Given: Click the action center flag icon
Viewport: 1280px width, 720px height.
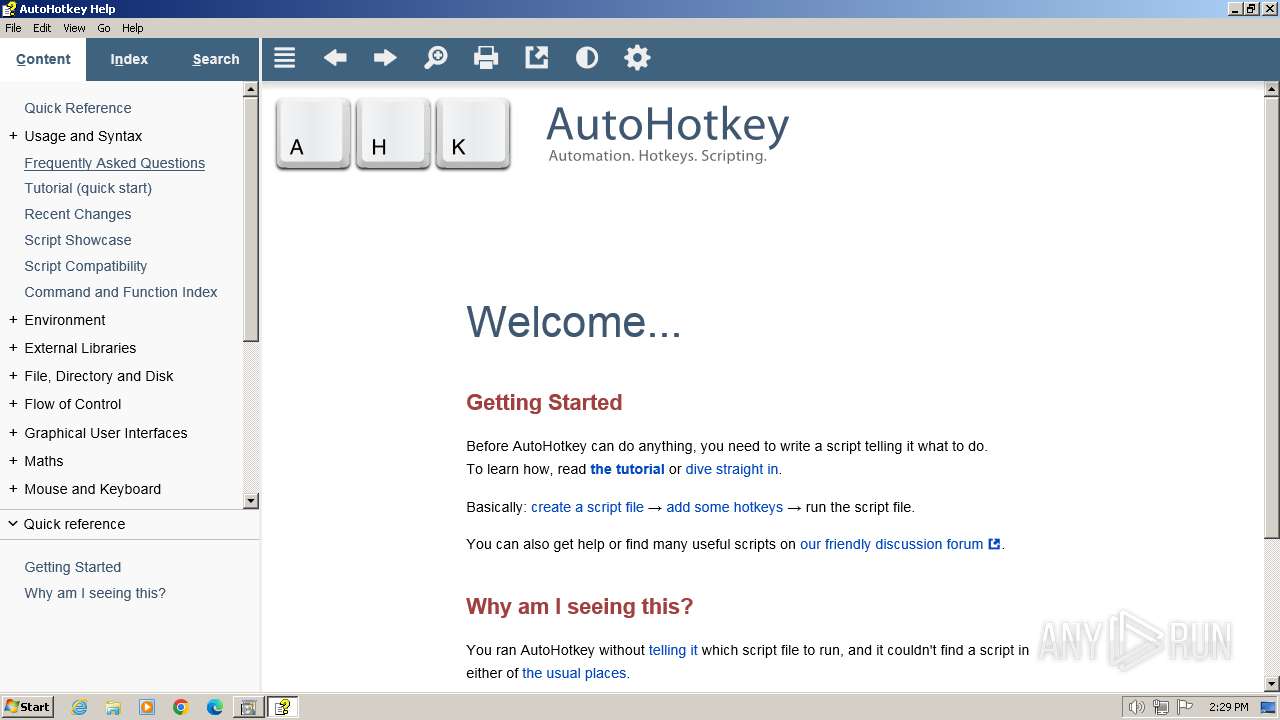Looking at the screenshot, I should pyautogui.click(x=1184, y=707).
